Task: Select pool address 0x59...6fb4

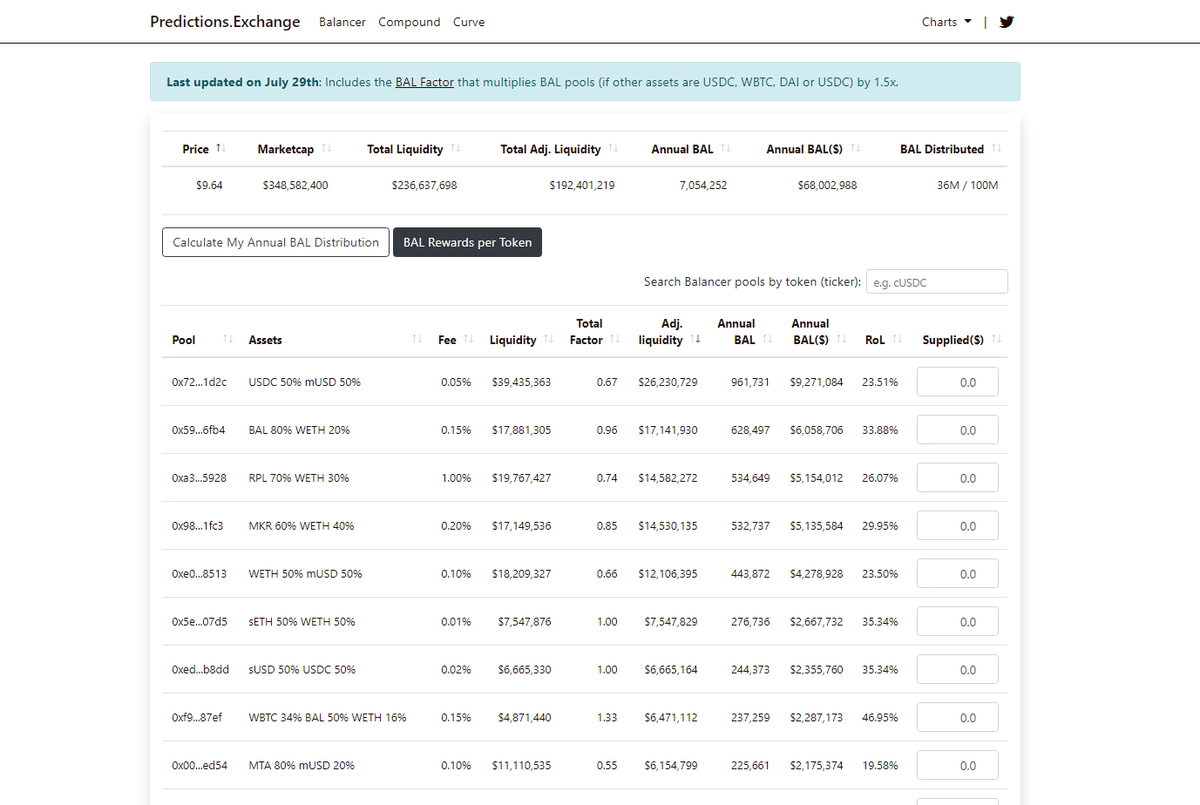Action: tap(198, 430)
